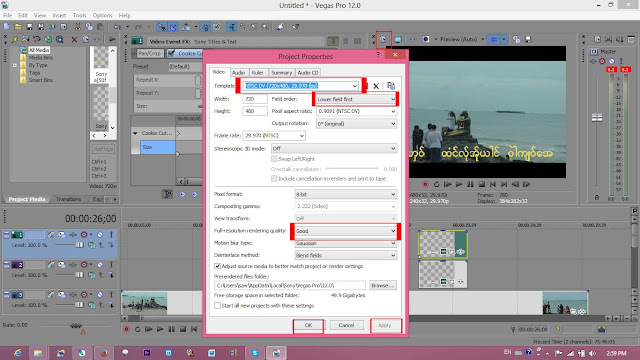This screenshot has width=640, height=360.
Task: Click the Cancel button
Action: 346,325
